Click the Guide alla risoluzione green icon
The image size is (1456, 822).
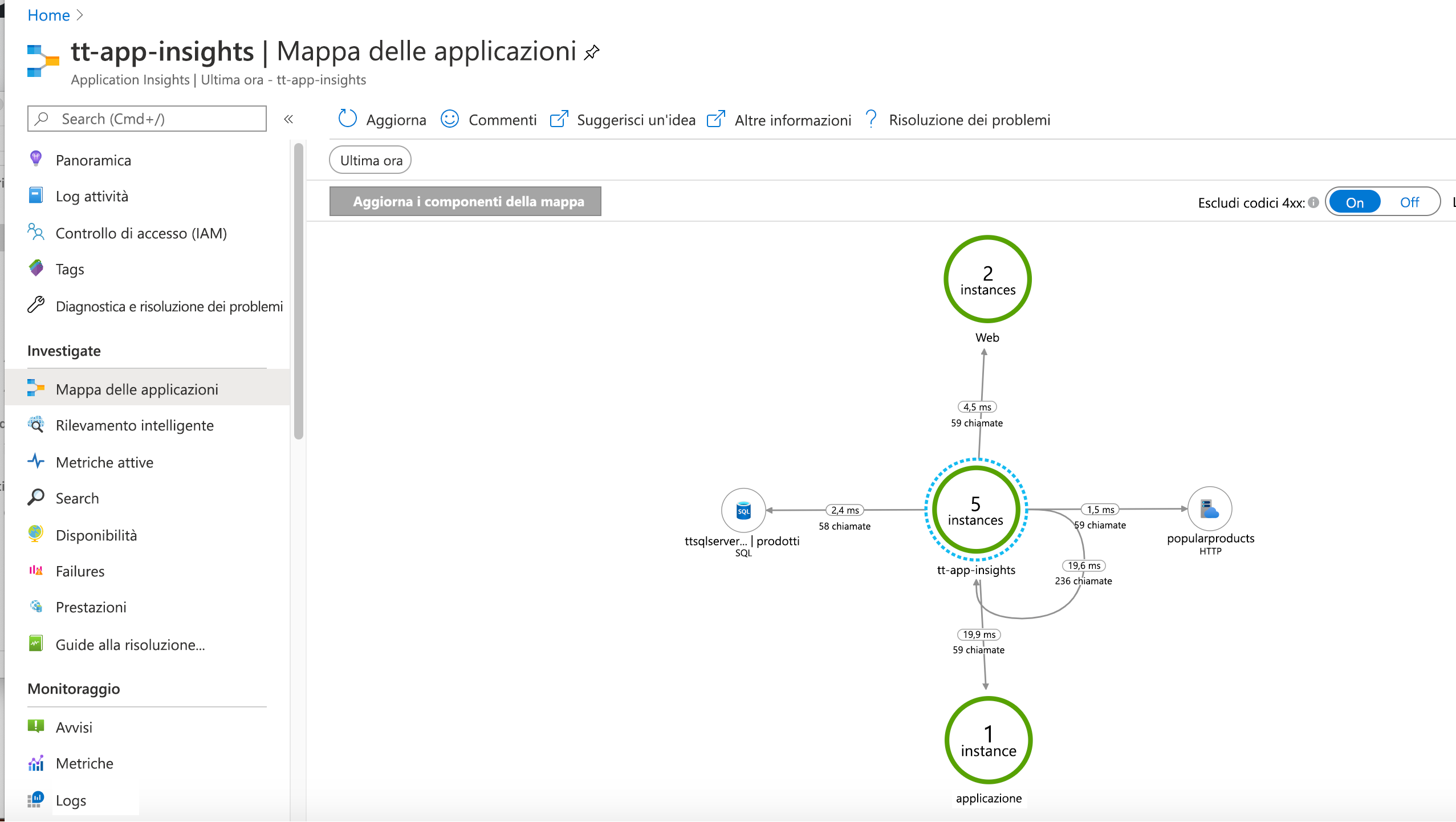(35, 644)
